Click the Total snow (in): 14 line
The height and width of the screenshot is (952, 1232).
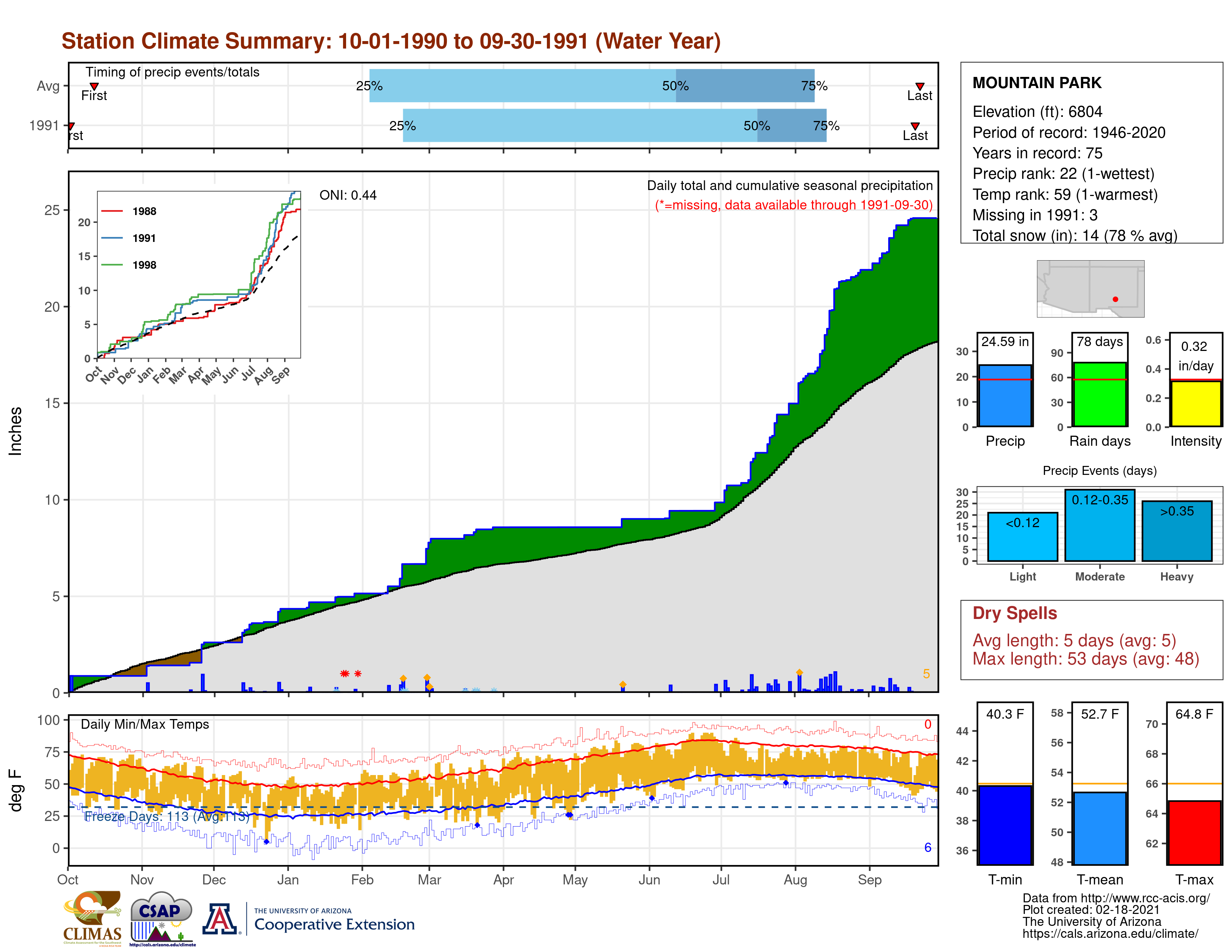(x=1074, y=236)
